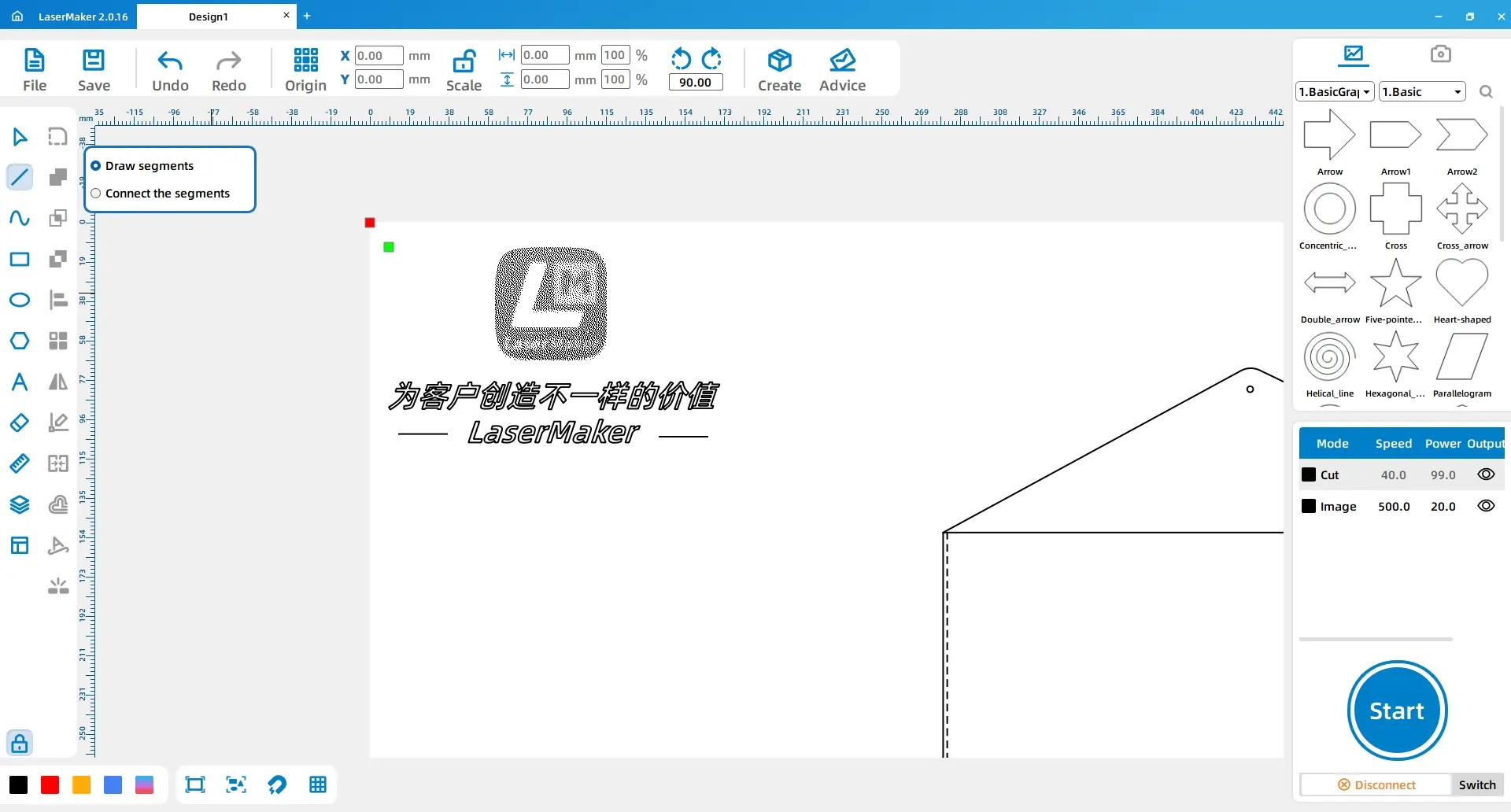Pick the blue color swatch

pos(113,784)
